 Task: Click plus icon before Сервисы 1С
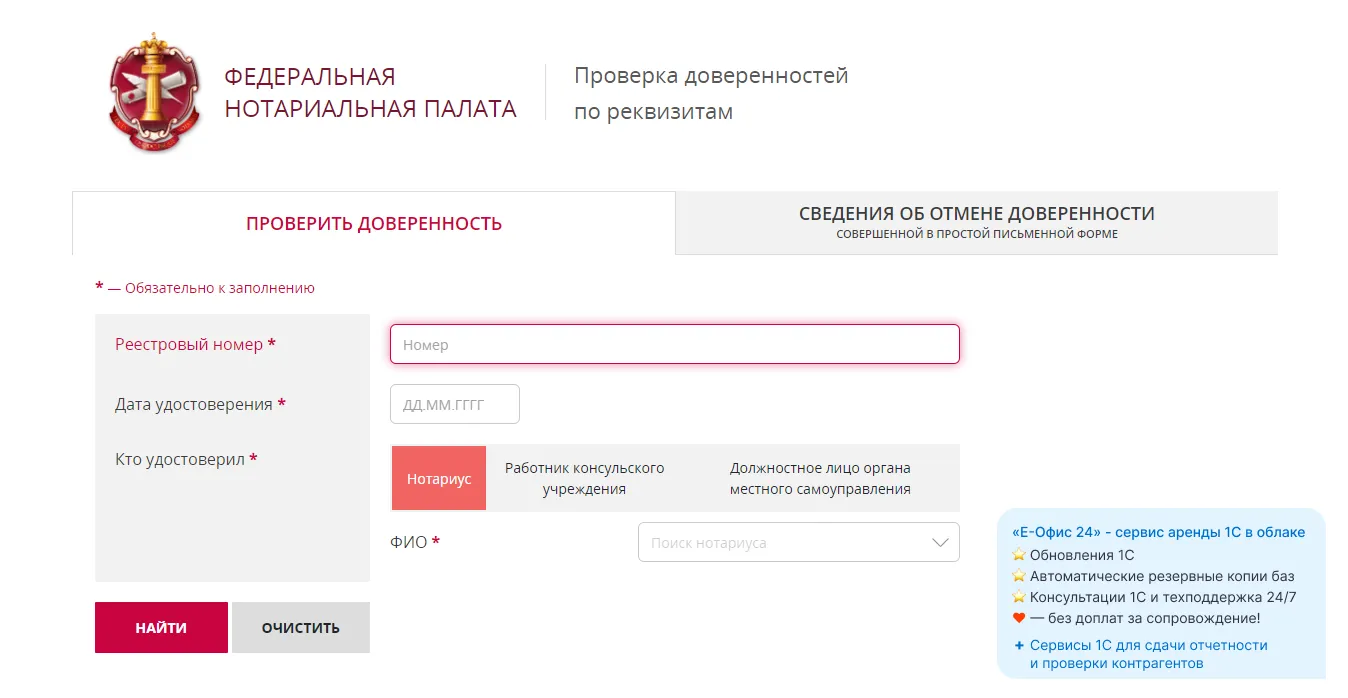click(1019, 645)
